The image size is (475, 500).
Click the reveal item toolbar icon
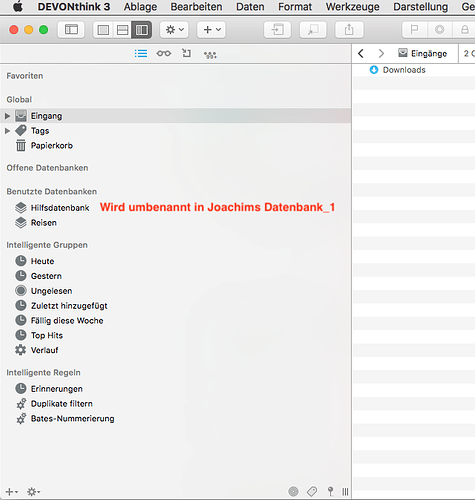pyautogui.click(x=313, y=30)
